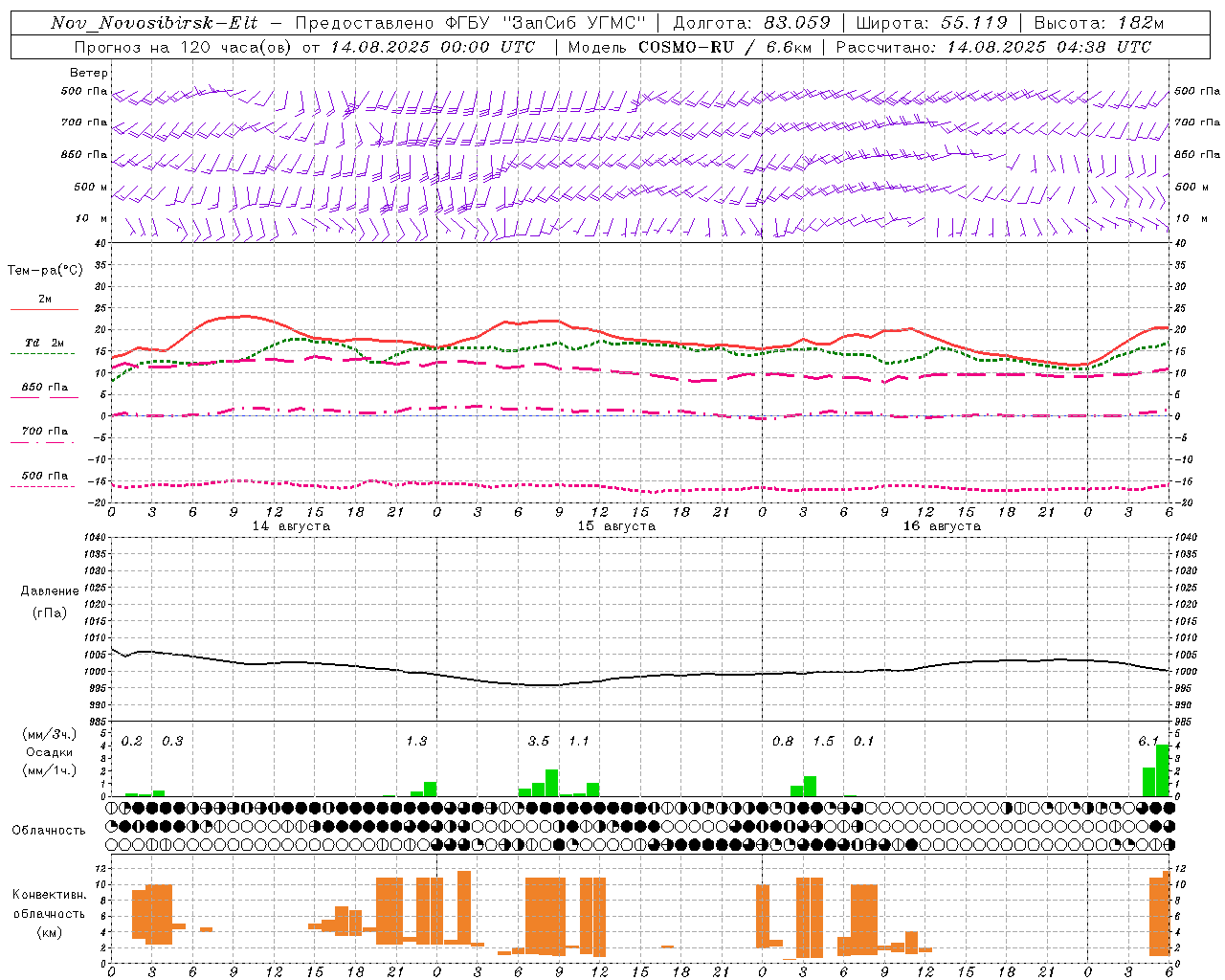Click the (мм/1ч.) precipitation unit label
This screenshot has height=980, width=1225.
coord(50,770)
